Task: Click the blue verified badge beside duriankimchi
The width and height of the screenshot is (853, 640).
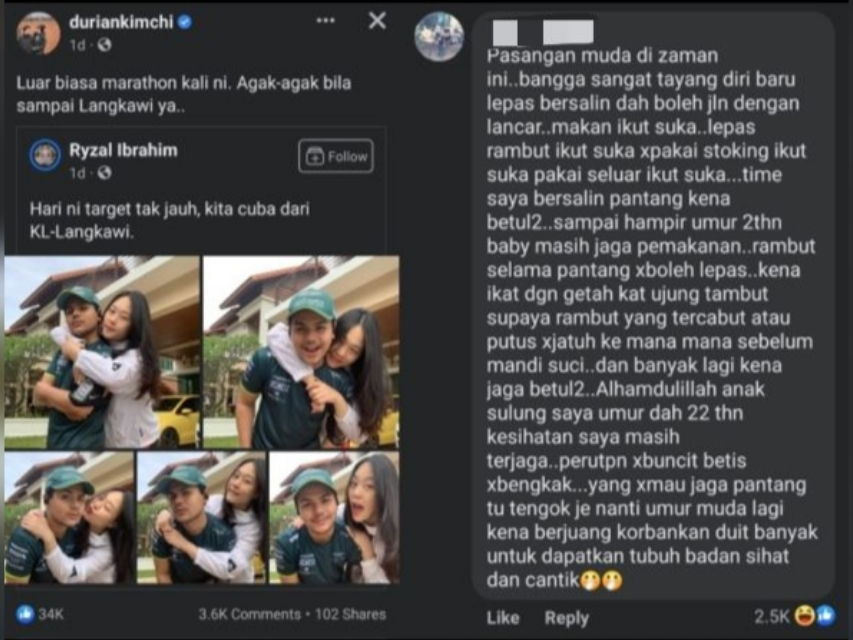Action: (x=185, y=22)
